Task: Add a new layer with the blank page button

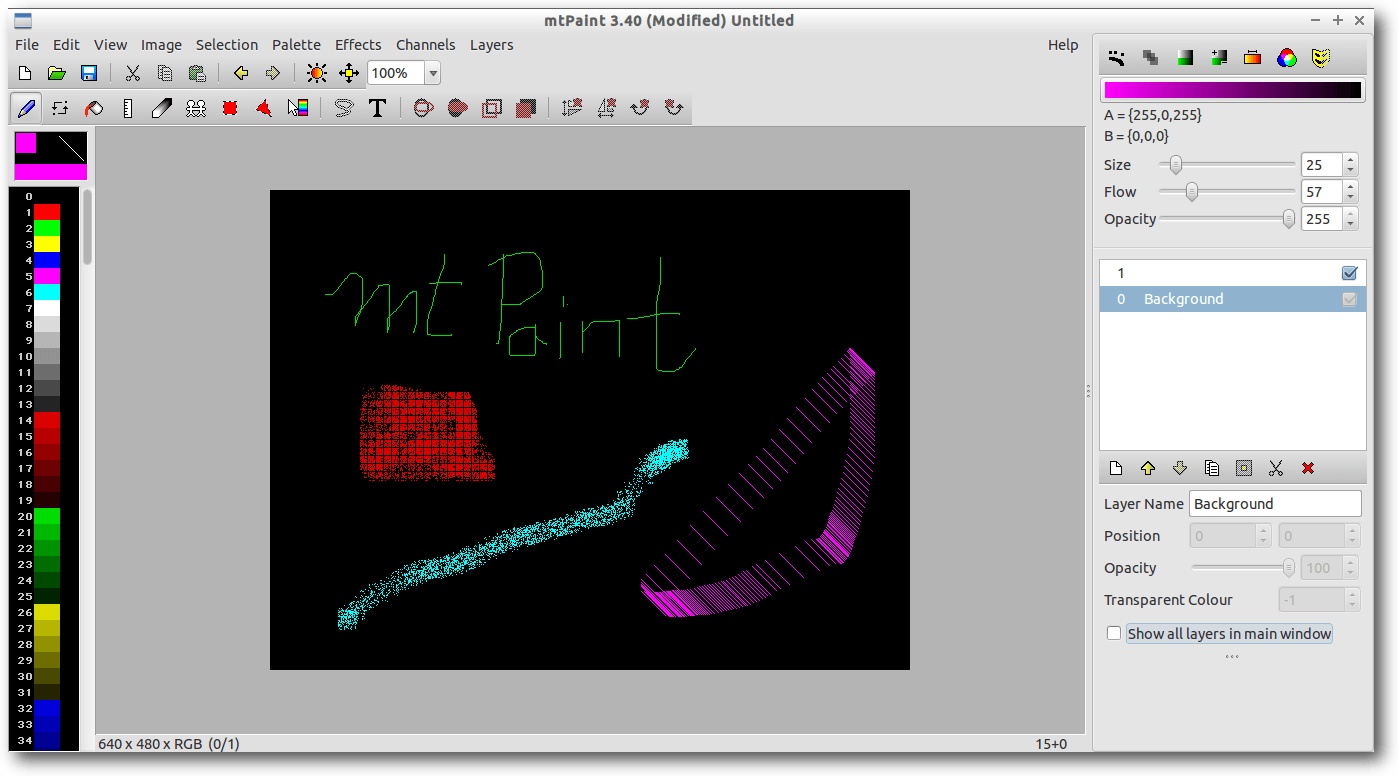Action: click(1116, 468)
